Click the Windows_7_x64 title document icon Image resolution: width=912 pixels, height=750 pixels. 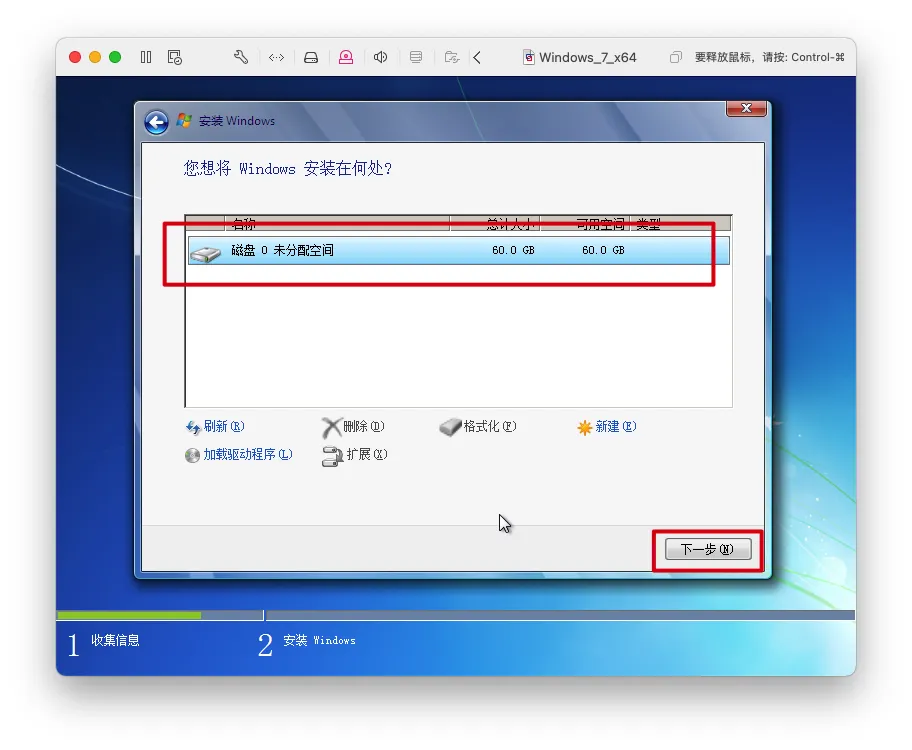(529, 57)
